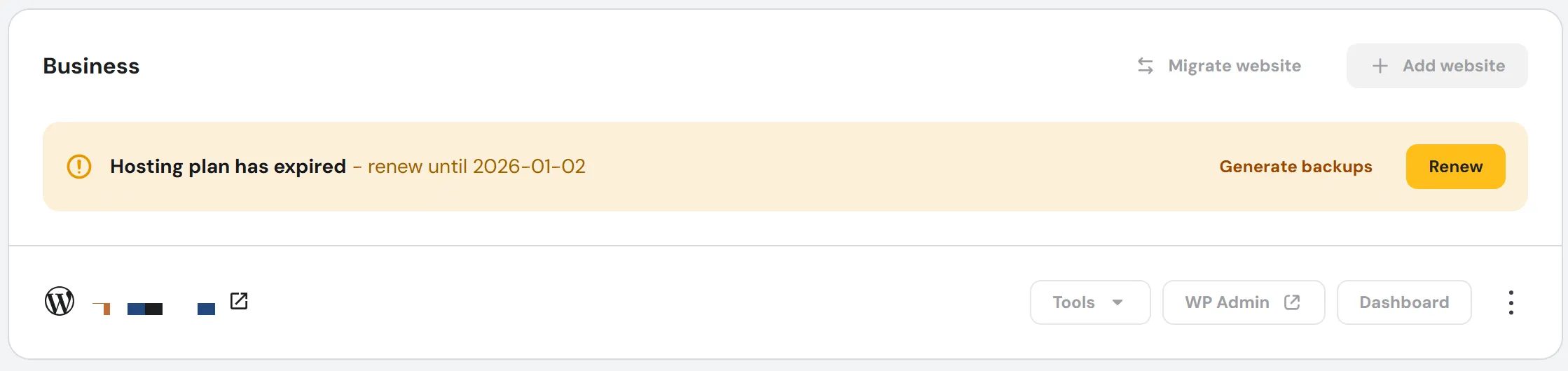The width and height of the screenshot is (1568, 371).
Task: Click the Business plan heading
Action: 91,66
